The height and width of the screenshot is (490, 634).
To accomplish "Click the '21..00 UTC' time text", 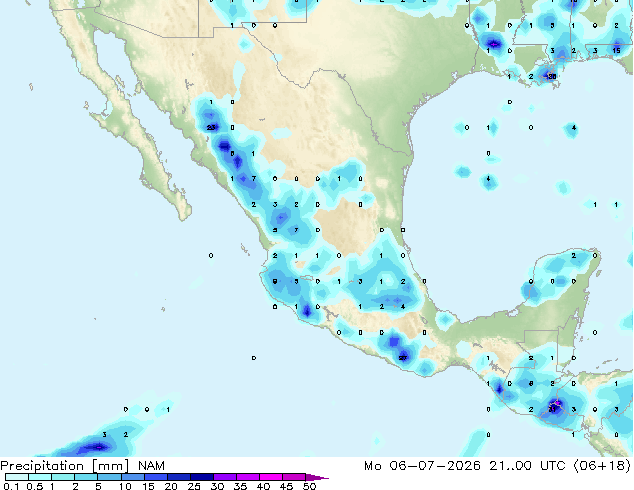I will (527, 466).
